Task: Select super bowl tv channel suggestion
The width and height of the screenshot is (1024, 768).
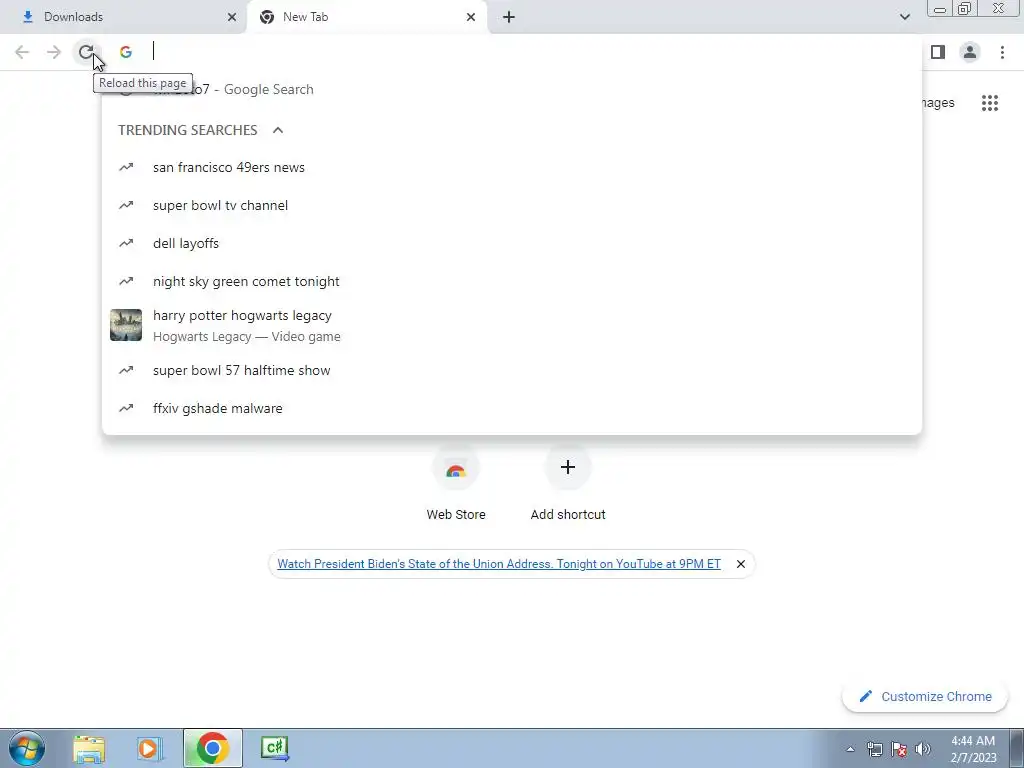Action: click(512, 205)
